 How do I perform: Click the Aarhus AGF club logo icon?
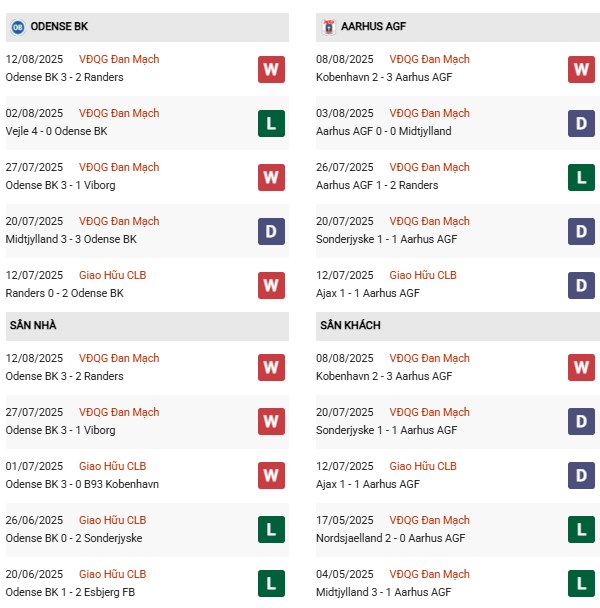coord(327,26)
